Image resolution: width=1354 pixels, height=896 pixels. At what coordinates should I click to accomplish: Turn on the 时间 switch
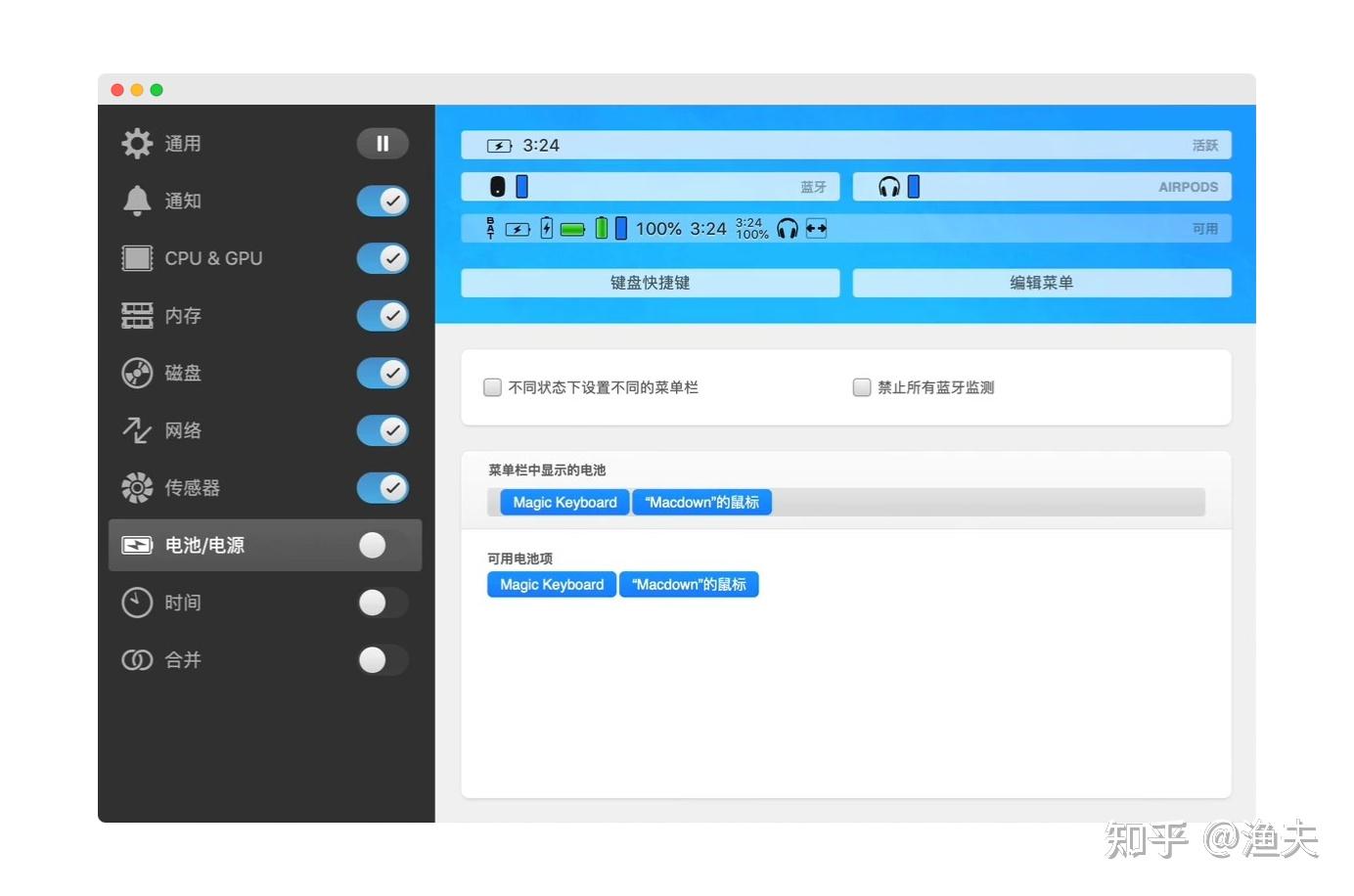pyautogui.click(x=383, y=603)
